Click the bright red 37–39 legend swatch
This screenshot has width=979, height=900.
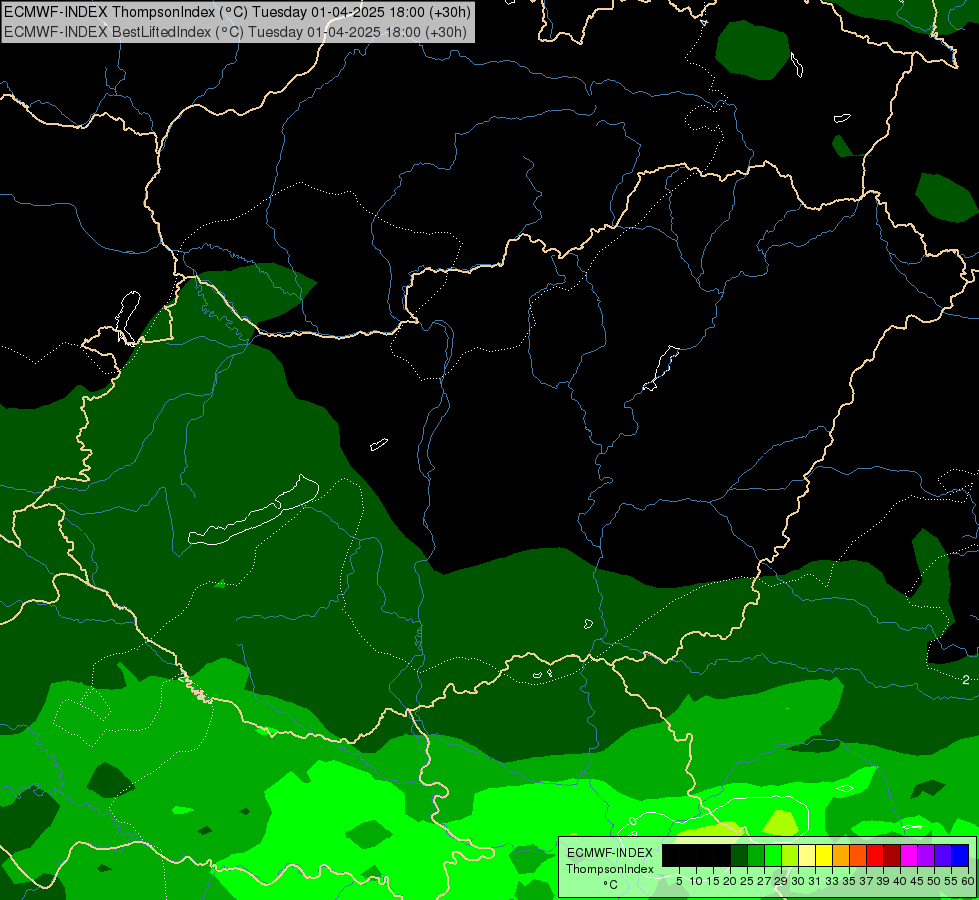coord(875,855)
